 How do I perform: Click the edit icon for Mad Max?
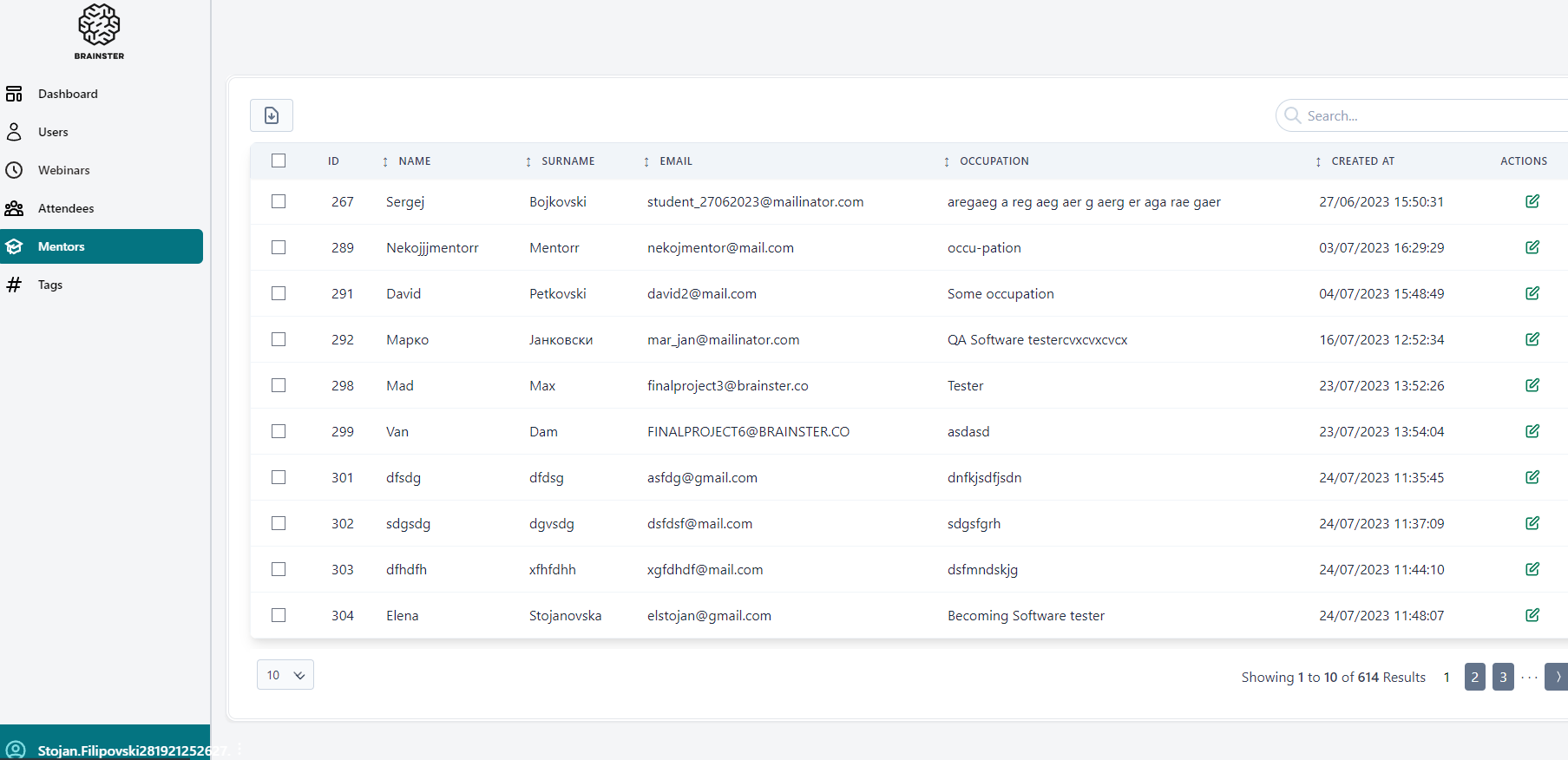(1532, 385)
